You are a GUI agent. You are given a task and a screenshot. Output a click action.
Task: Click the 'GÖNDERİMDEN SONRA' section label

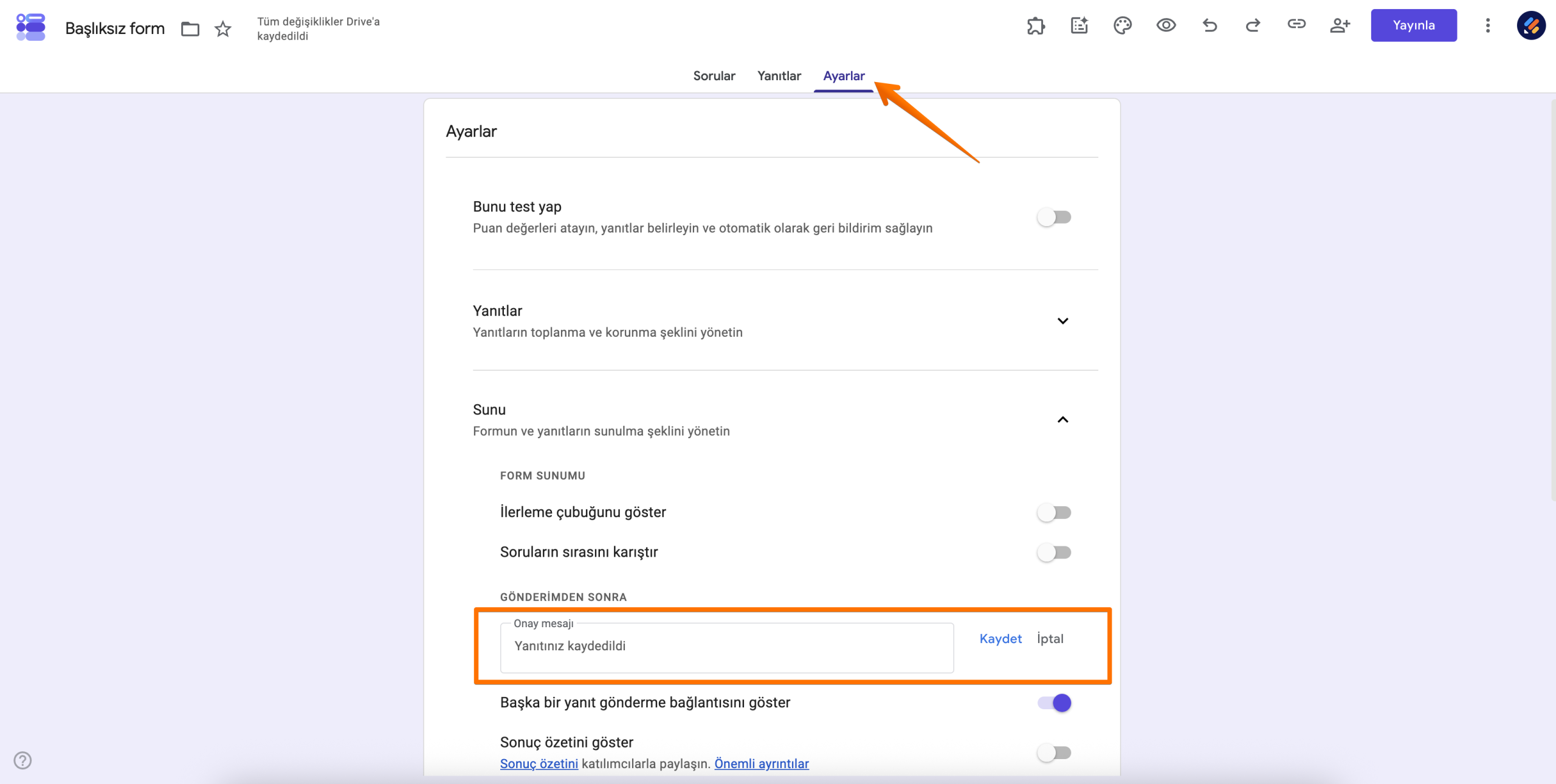563,597
